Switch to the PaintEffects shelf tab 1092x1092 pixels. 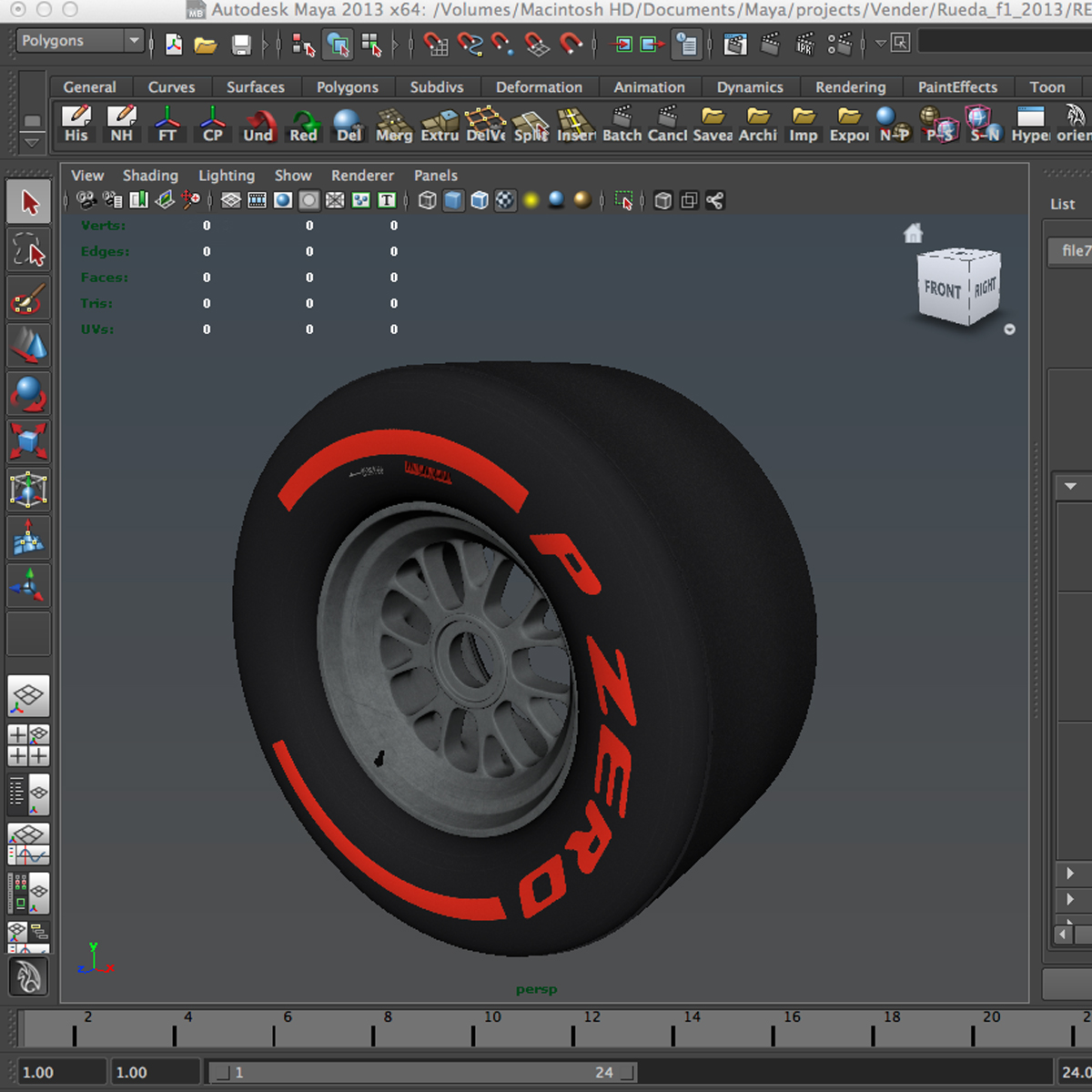957,87
